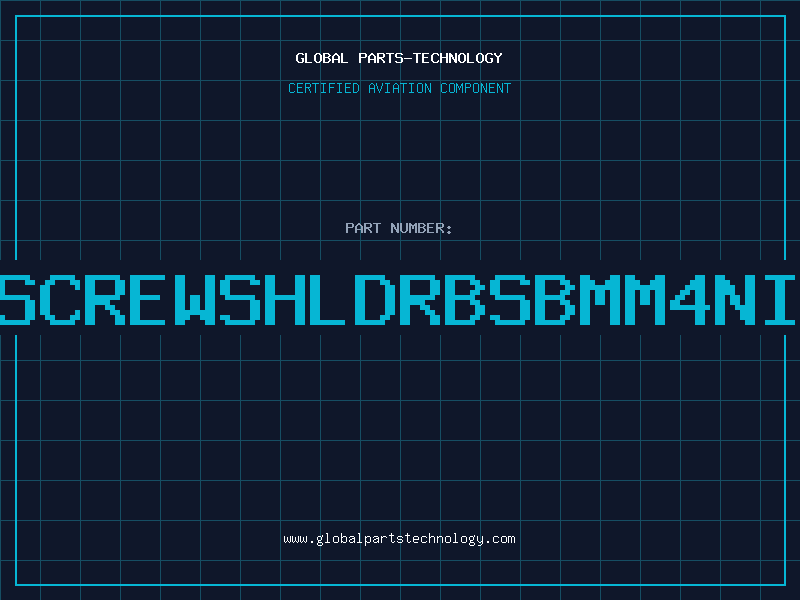The image size is (800, 600).
Task: Select the 'CERTIFIED AVIATION COMPONENT' subtitle
Action: (399, 88)
